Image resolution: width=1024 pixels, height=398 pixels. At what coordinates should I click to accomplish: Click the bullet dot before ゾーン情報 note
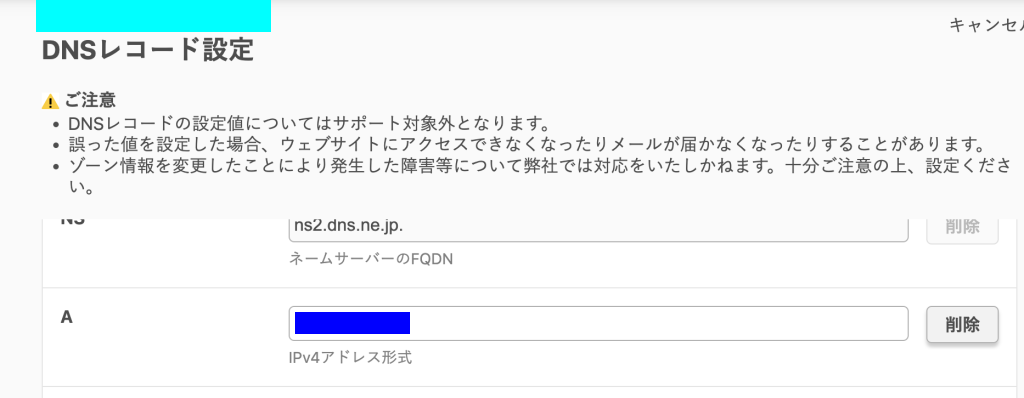click(x=56, y=165)
